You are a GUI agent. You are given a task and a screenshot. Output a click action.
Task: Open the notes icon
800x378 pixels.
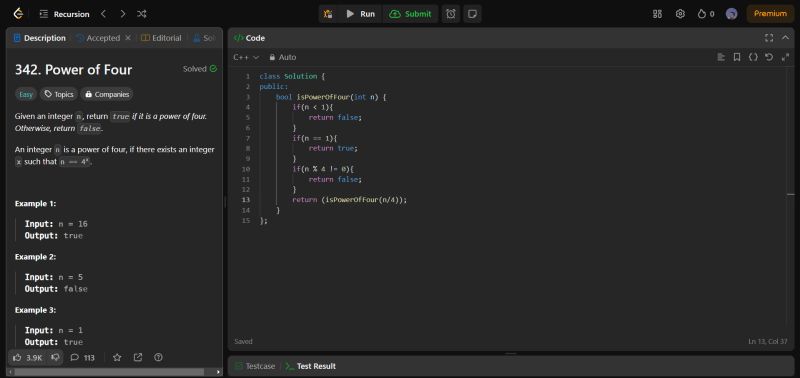point(472,14)
